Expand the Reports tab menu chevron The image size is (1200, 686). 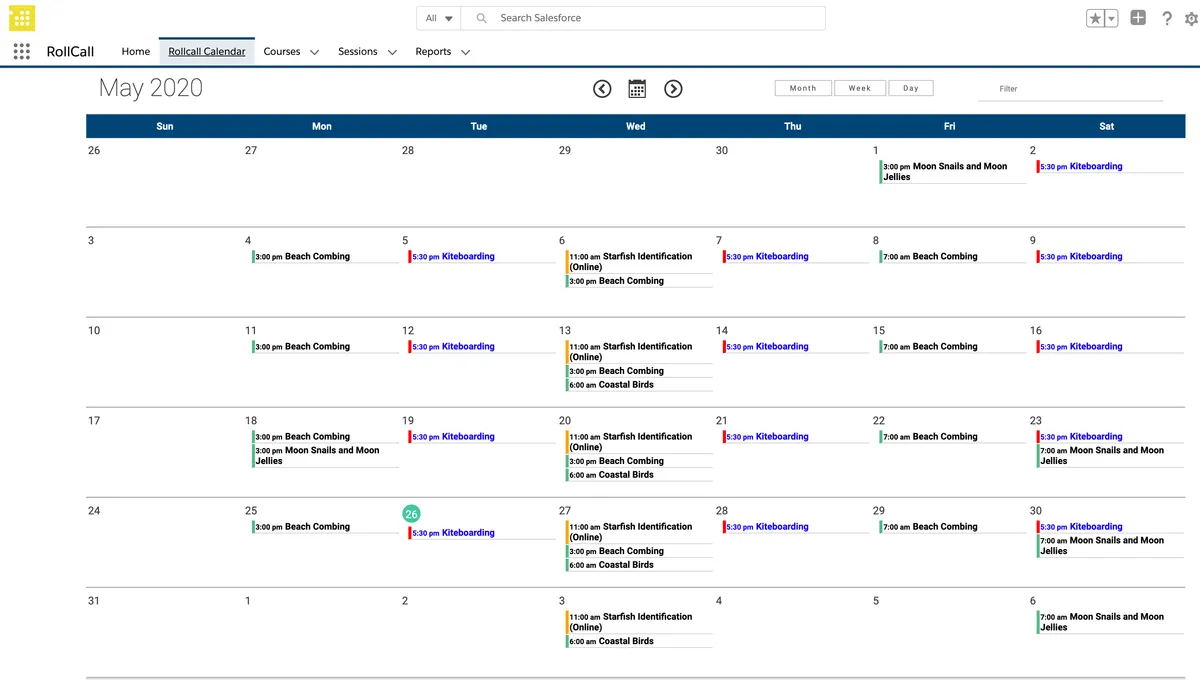click(465, 52)
